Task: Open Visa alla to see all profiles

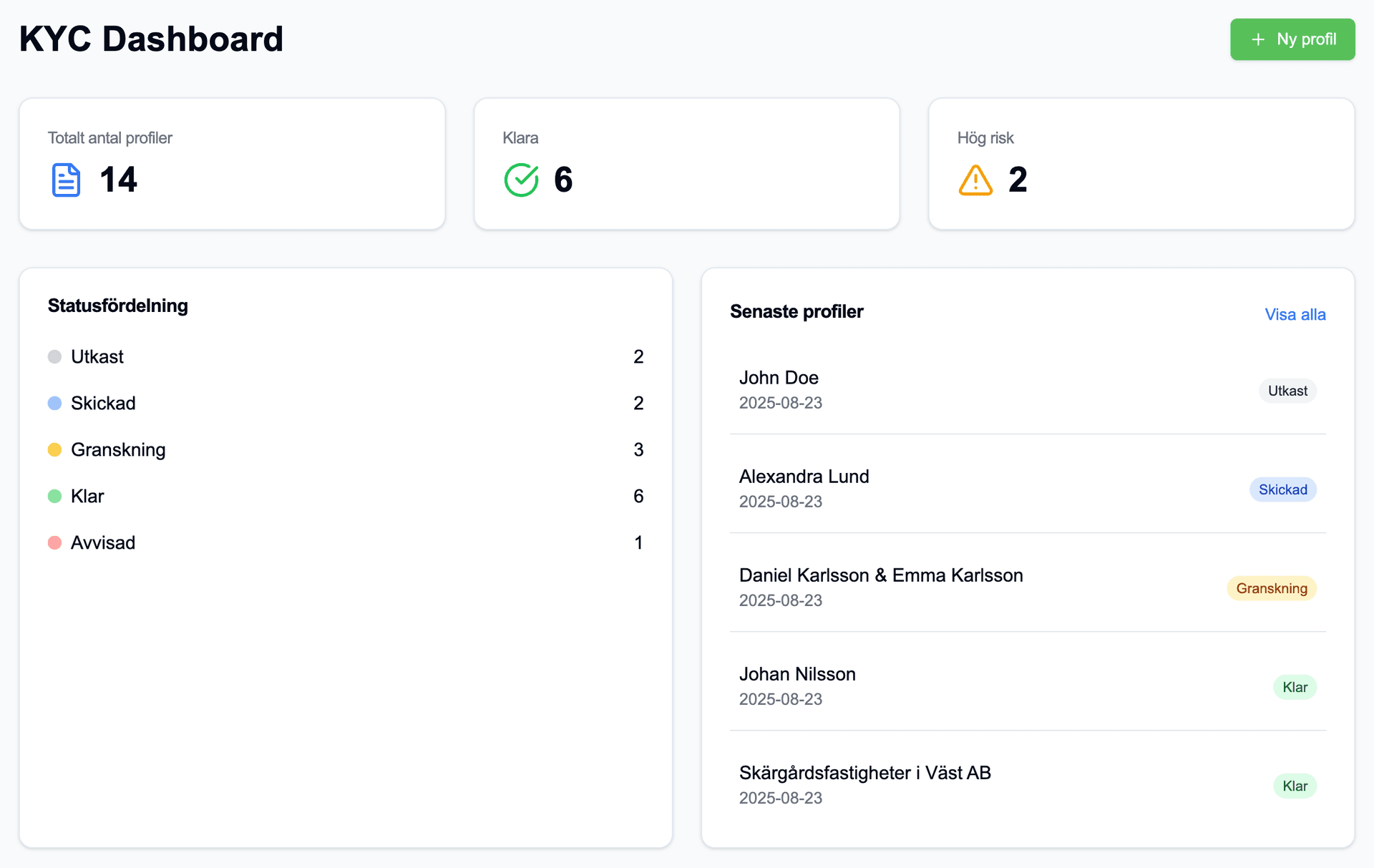Action: 1295,314
